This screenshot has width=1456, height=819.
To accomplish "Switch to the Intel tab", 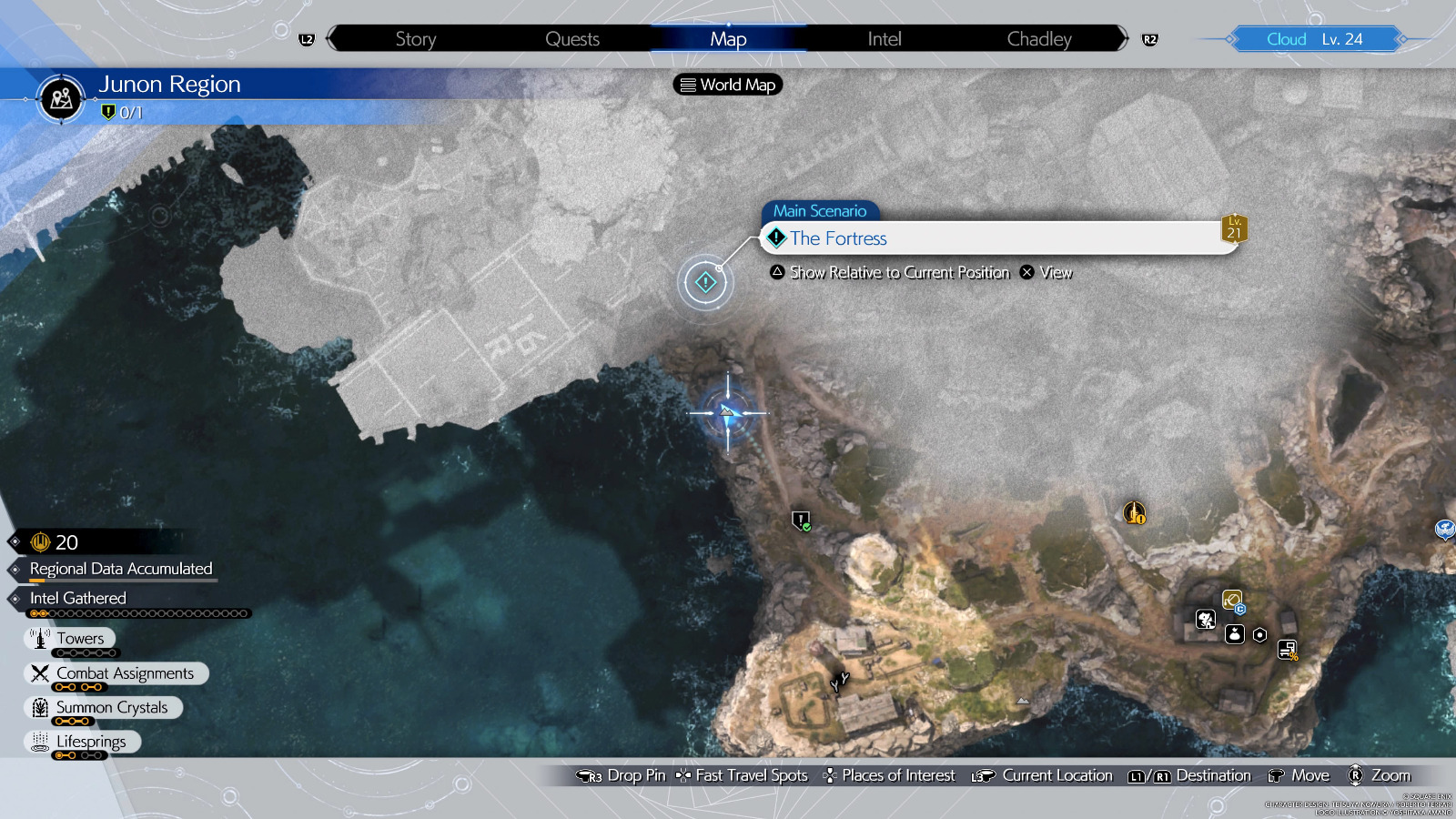I will click(882, 38).
